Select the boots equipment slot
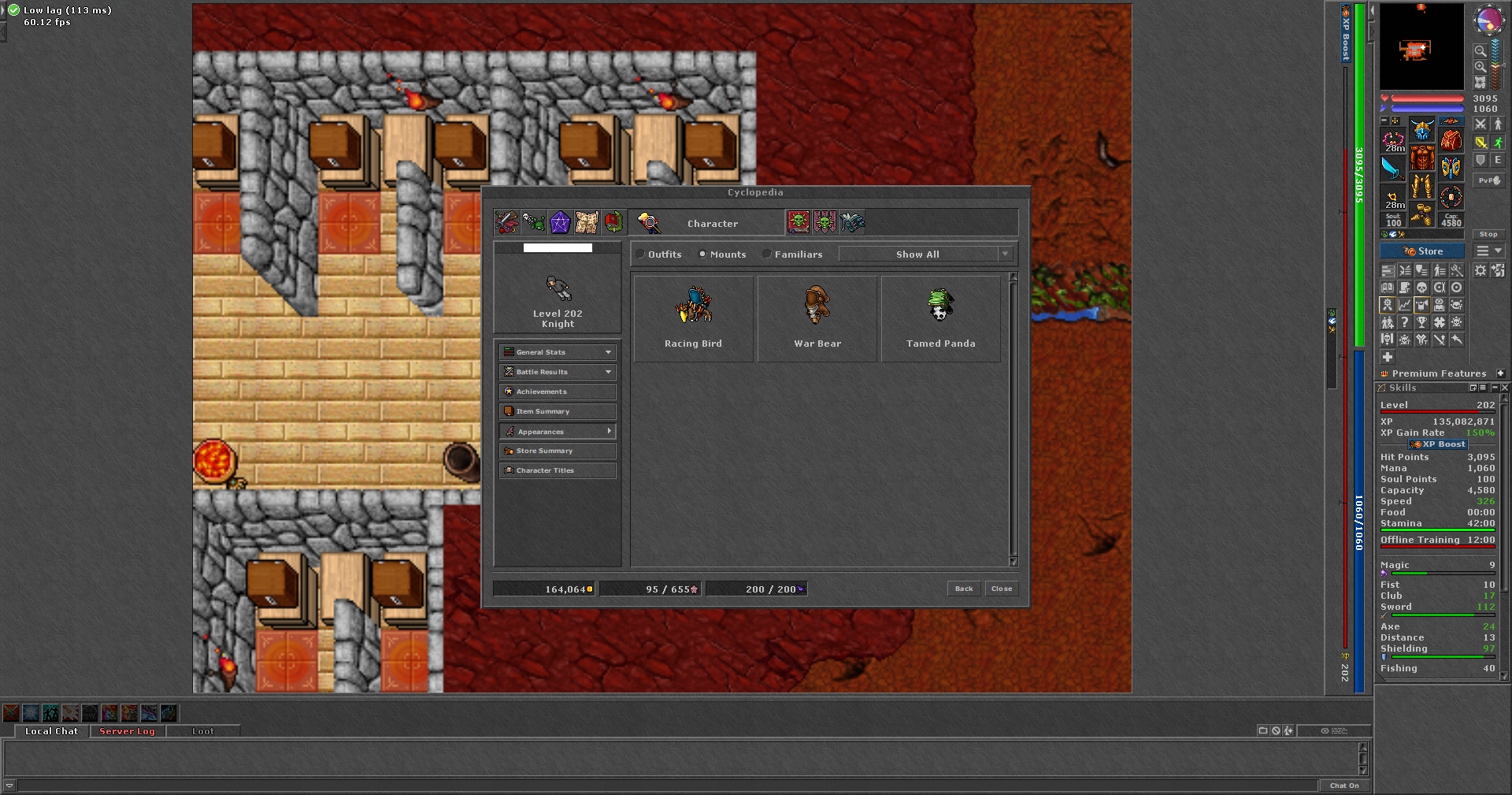Screen dimensions: 1512x795 1422,214
